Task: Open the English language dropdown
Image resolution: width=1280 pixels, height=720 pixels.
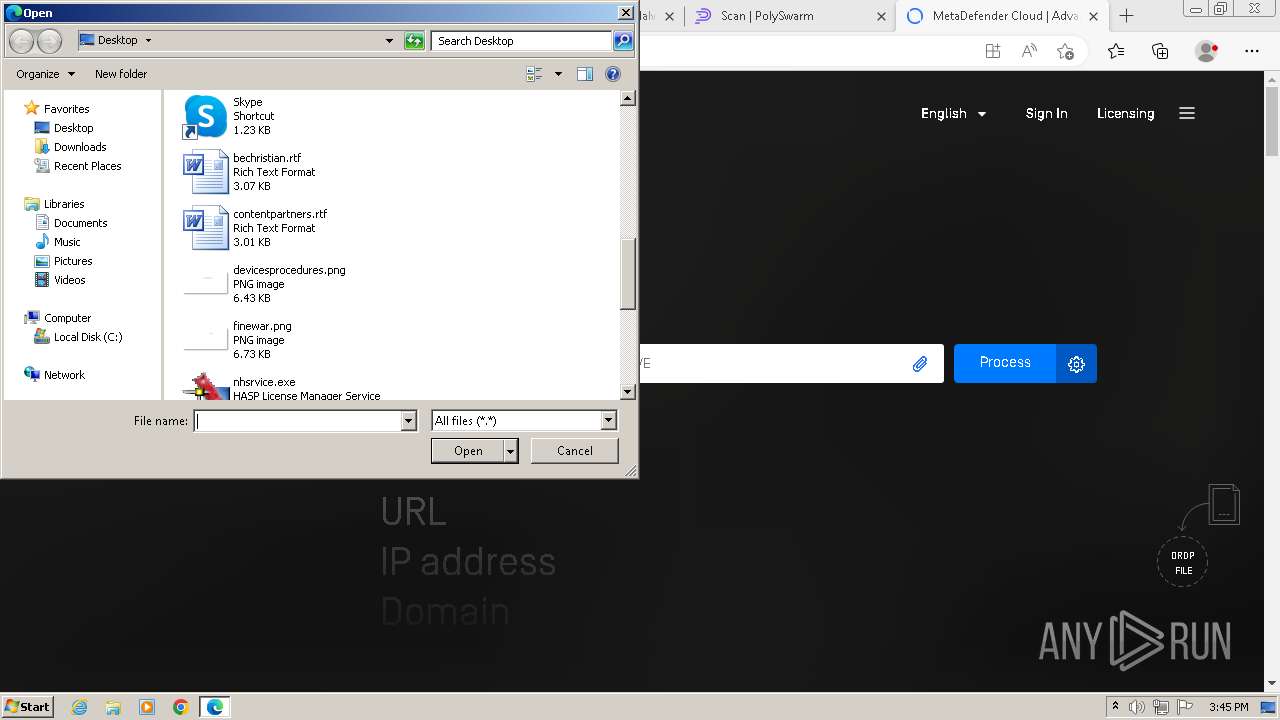Action: [953, 113]
